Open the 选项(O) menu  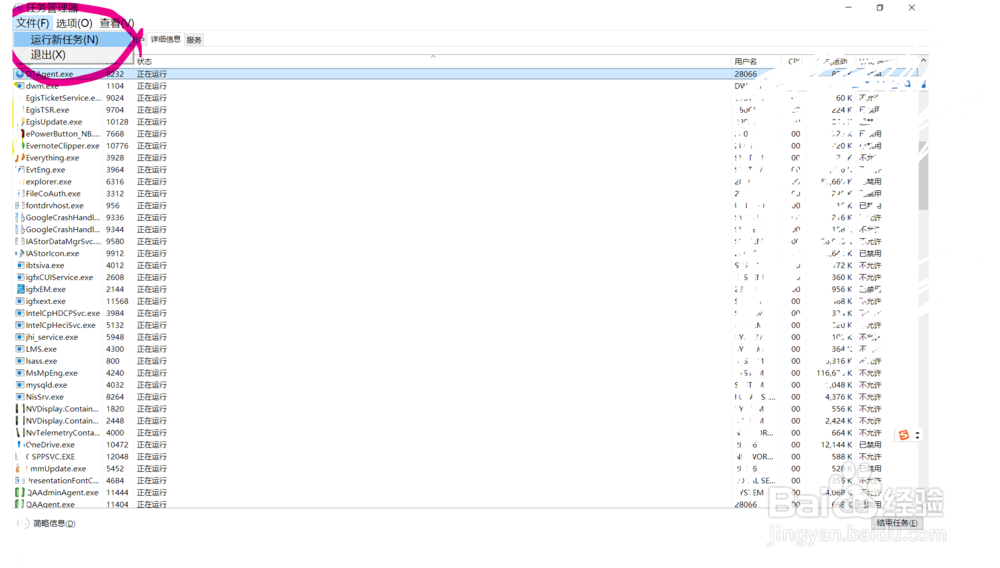pos(74,24)
